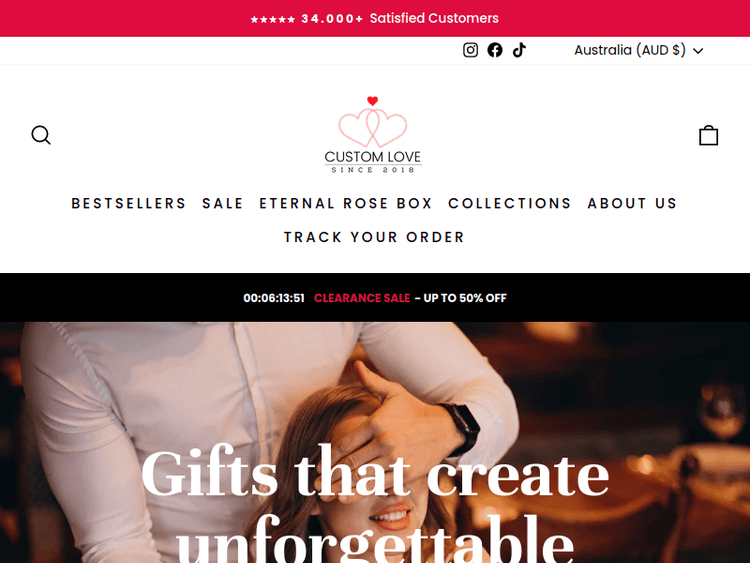Open the Instagram social link
This screenshot has width=750, height=563.
tap(470, 50)
